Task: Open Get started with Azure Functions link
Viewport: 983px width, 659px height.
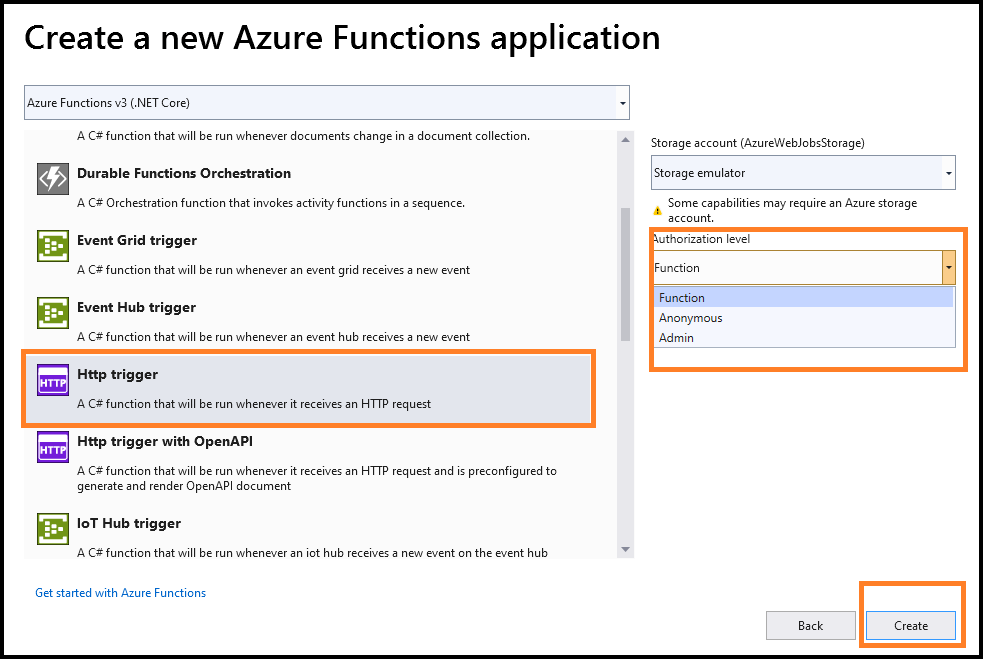Action: 120,593
